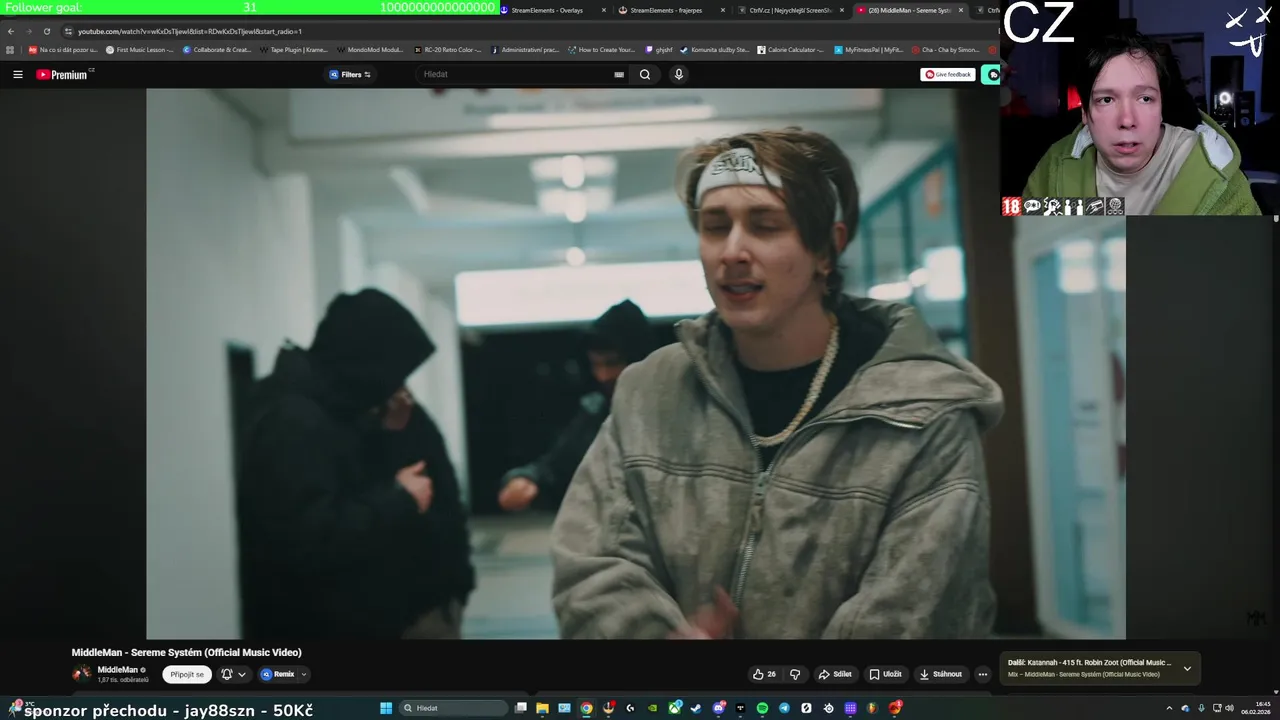Open the MyFitnessPal bookmark

[x=868, y=49]
